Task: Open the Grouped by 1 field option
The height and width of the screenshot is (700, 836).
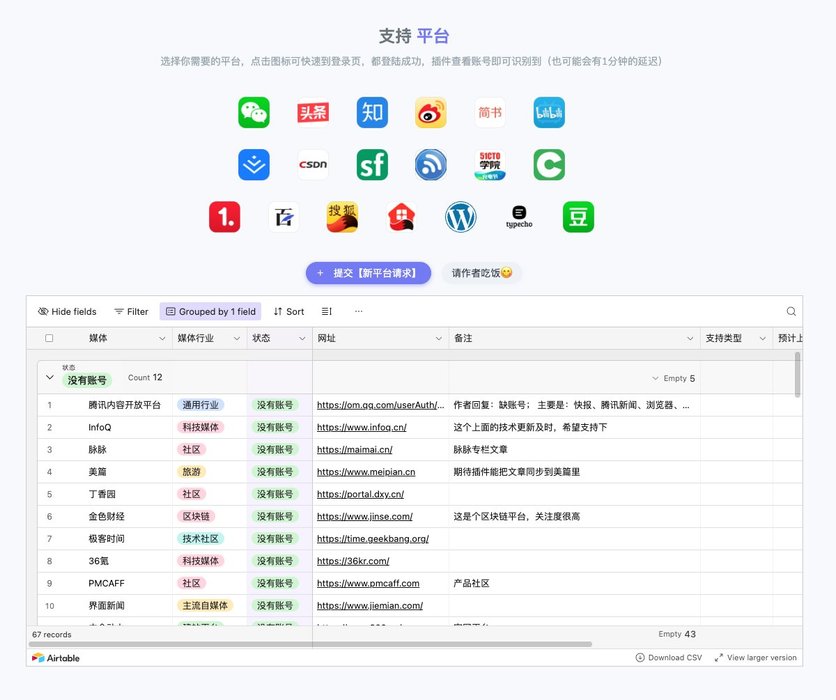Action: click(211, 312)
